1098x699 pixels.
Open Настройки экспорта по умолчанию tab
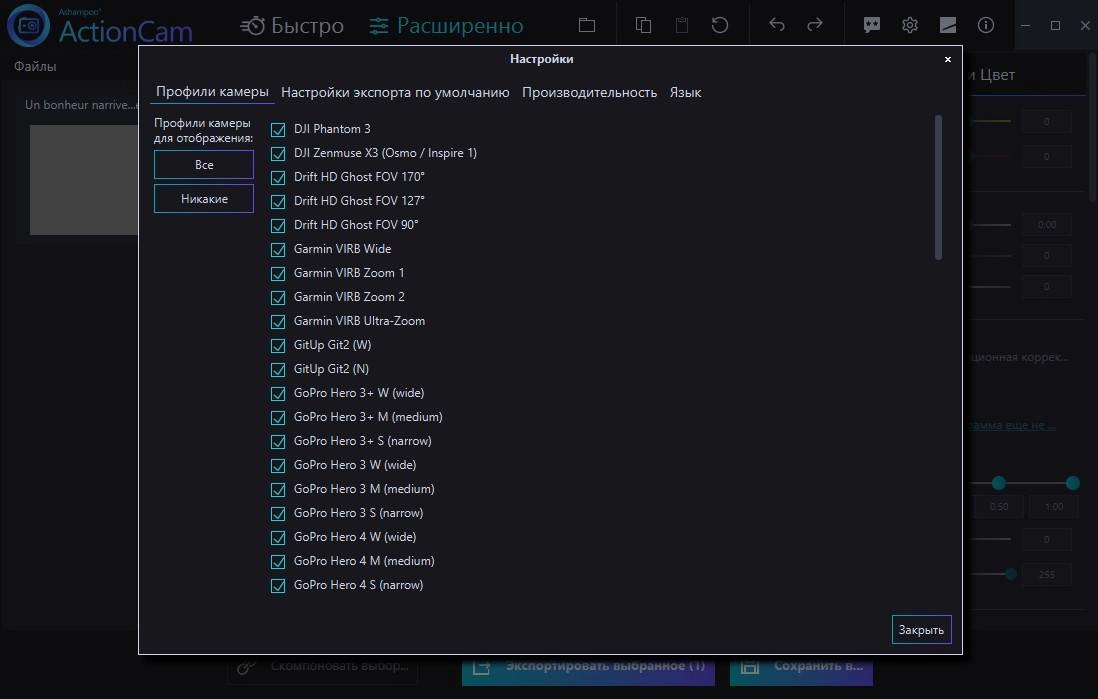pos(395,92)
